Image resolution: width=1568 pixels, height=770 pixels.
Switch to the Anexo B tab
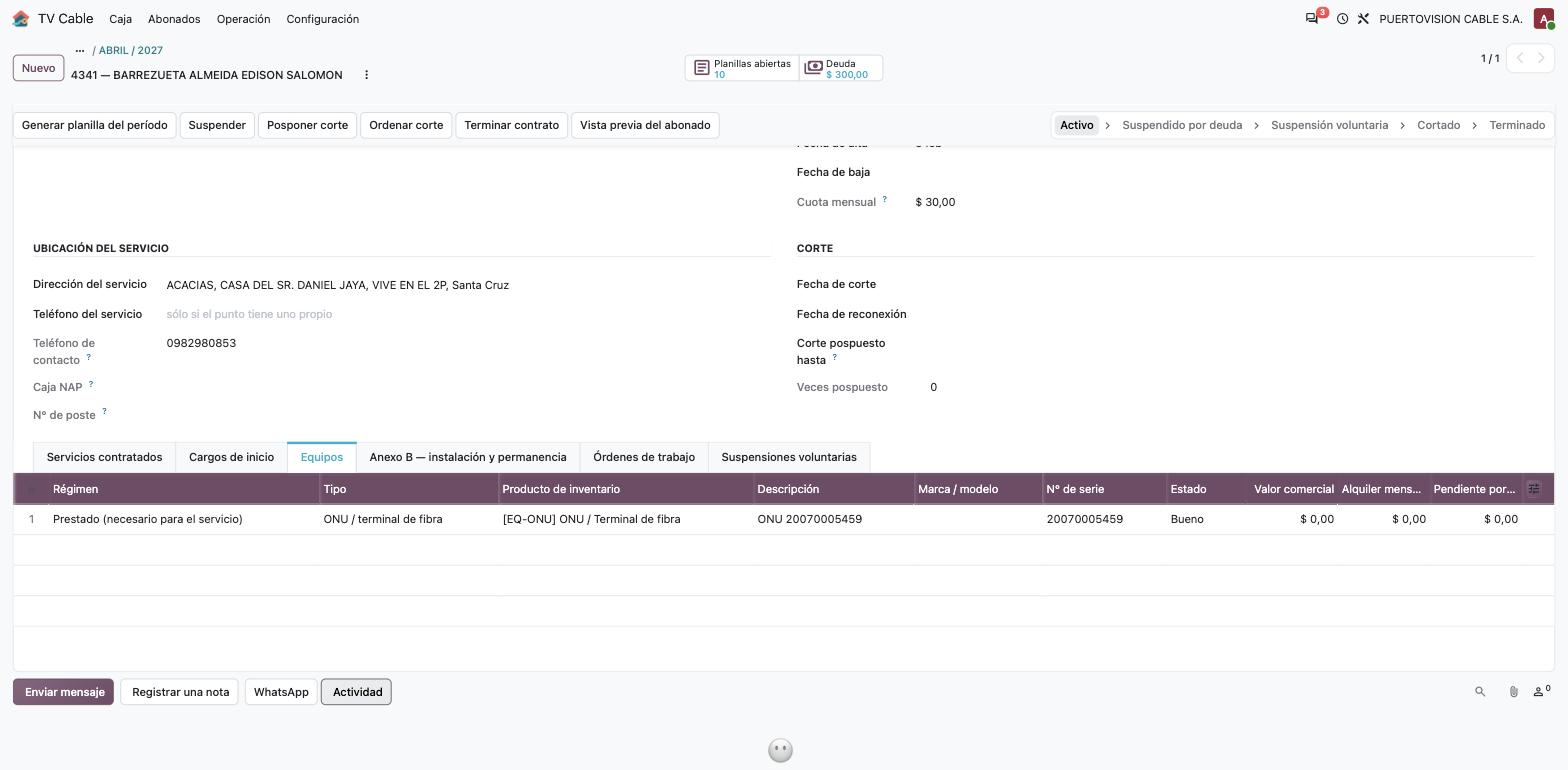coord(468,457)
